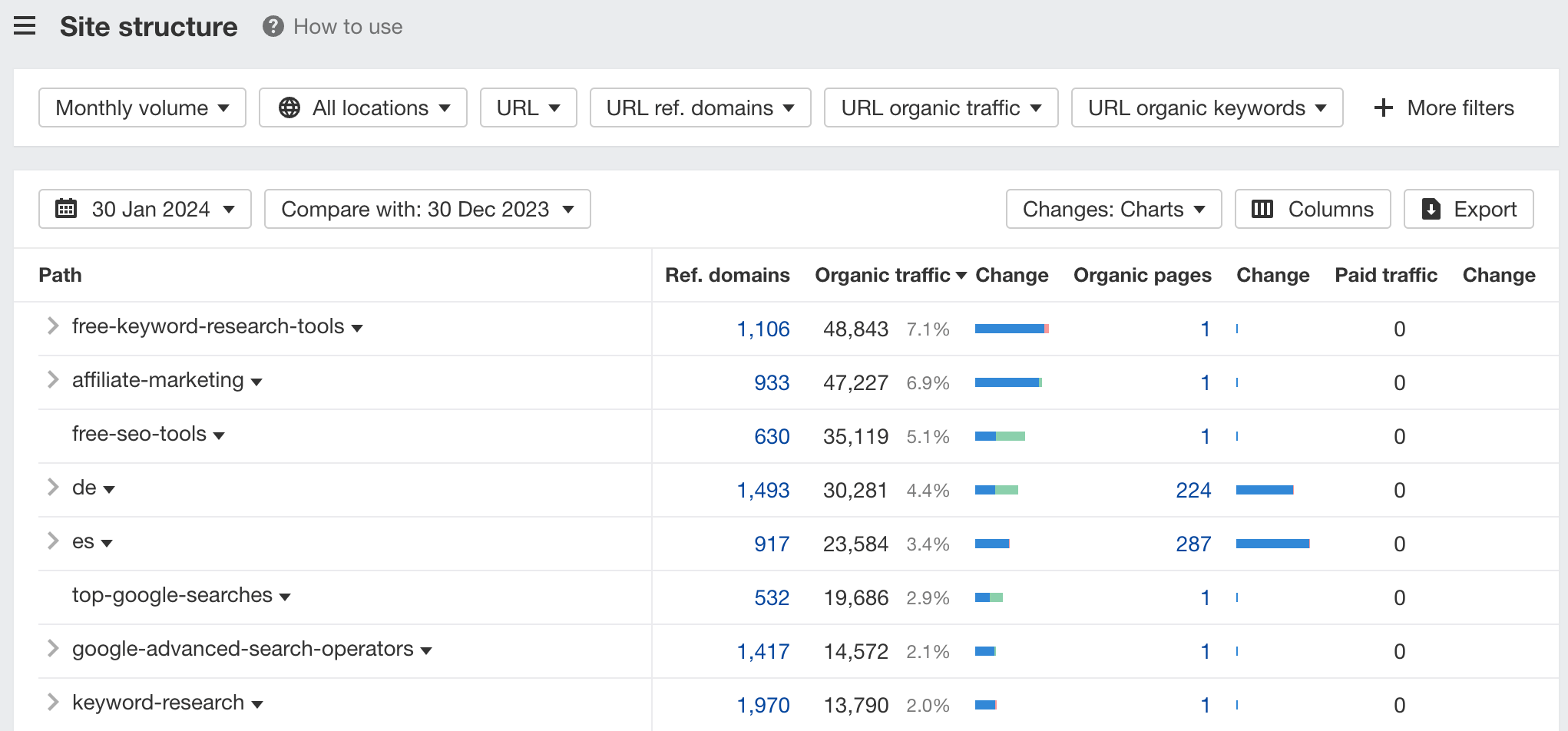The image size is (1568, 731).
Task: Click the Columns layout icon
Action: [1262, 209]
